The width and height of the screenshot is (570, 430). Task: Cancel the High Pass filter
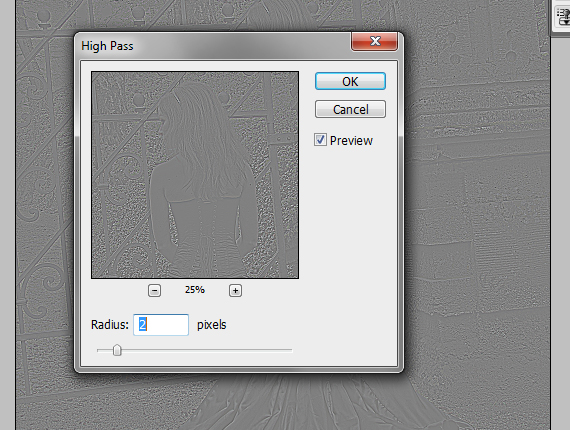point(350,109)
